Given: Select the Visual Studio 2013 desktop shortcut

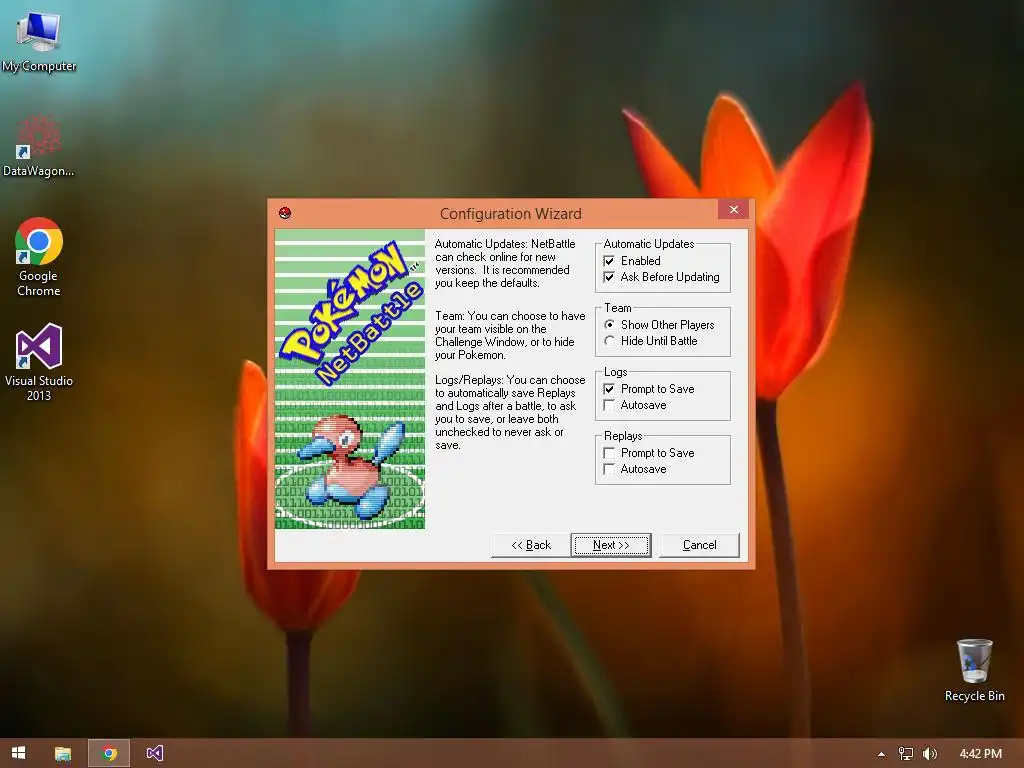Looking at the screenshot, I should 39,362.
